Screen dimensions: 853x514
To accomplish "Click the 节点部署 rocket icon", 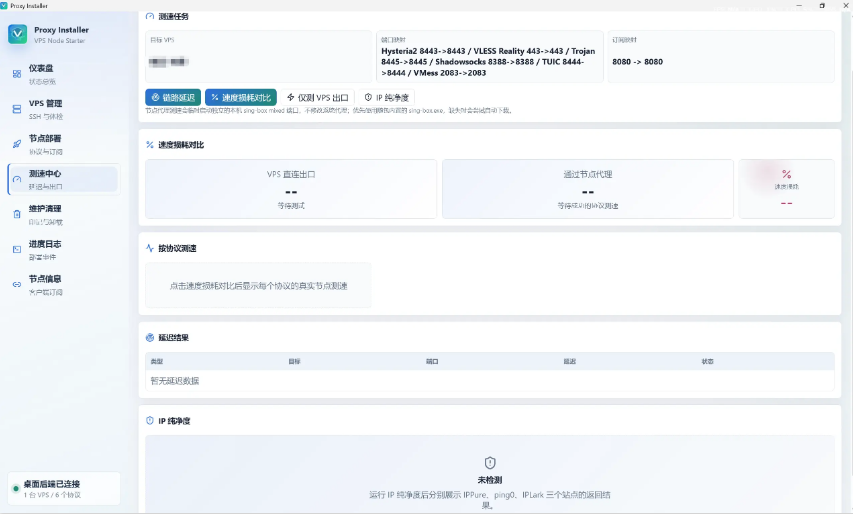I will 17,144.
